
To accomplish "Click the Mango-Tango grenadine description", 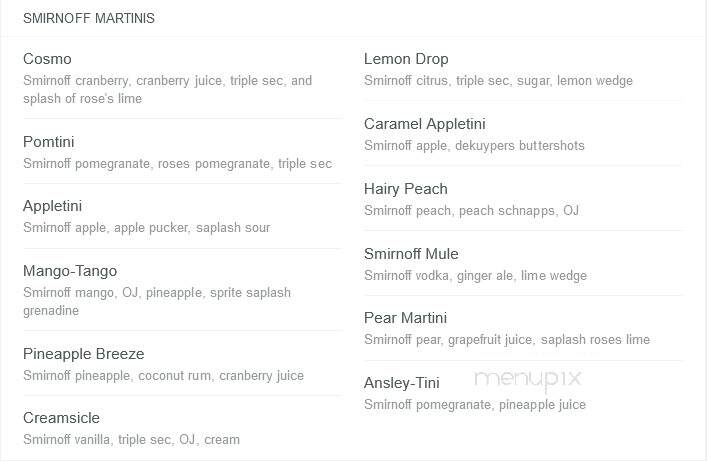I will pyautogui.click(x=156, y=301).
